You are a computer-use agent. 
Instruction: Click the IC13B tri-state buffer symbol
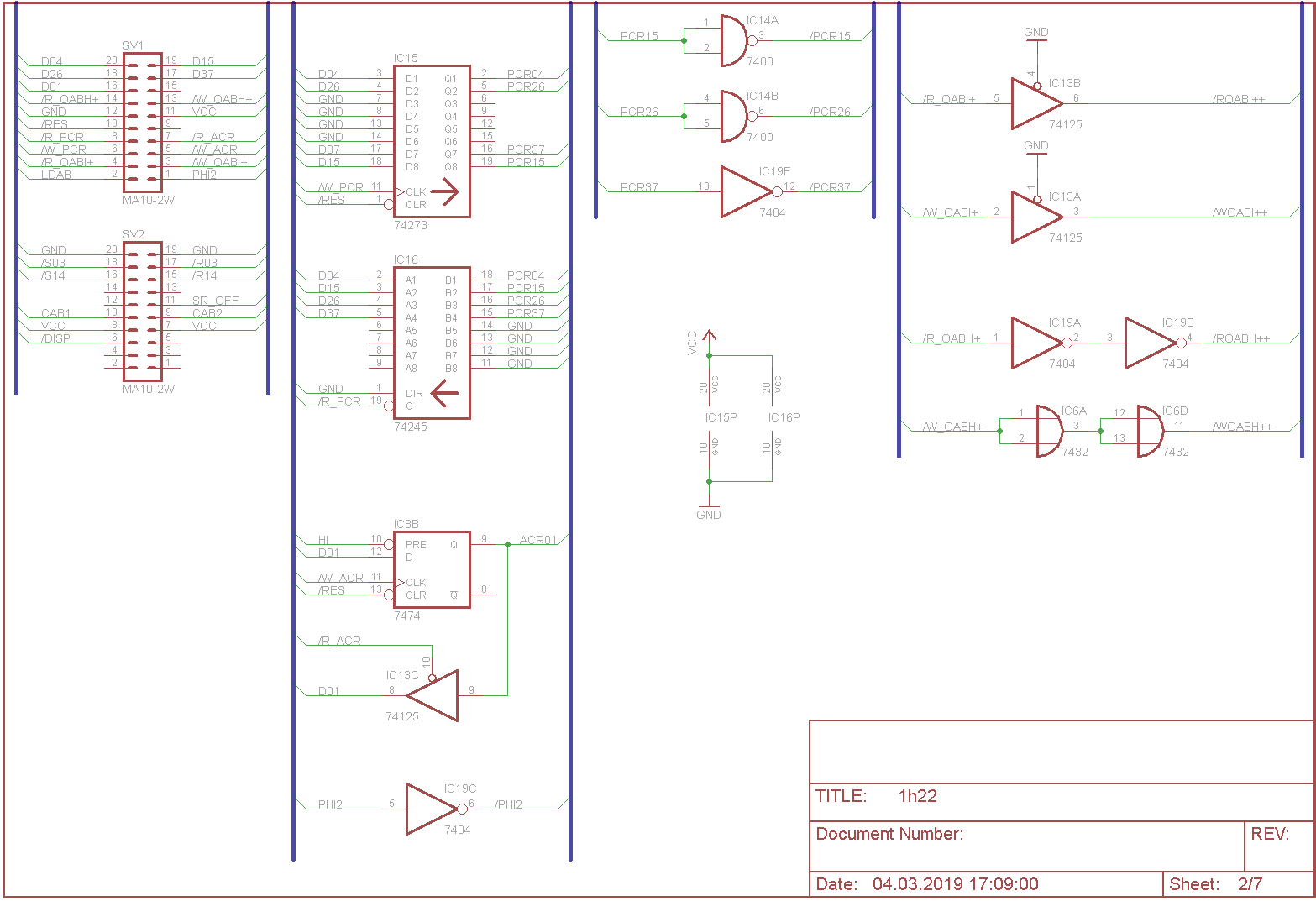click(1034, 104)
